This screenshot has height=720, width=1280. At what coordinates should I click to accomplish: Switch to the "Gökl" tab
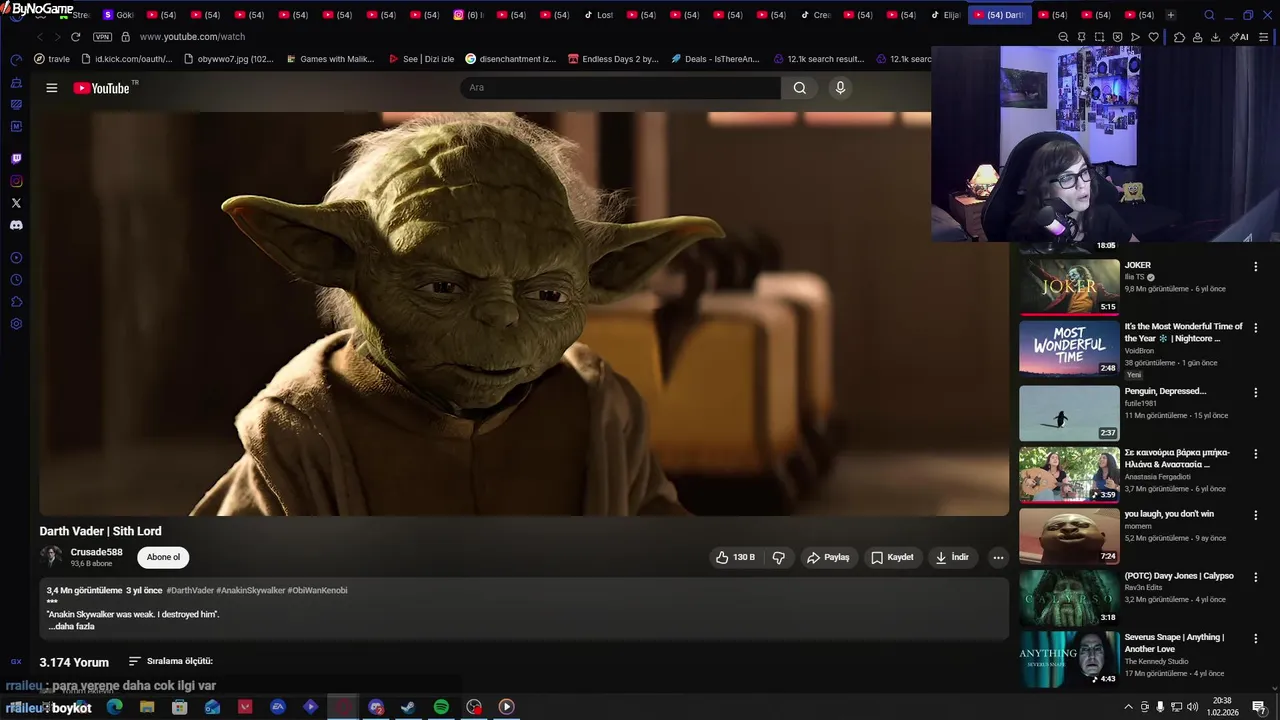119,15
